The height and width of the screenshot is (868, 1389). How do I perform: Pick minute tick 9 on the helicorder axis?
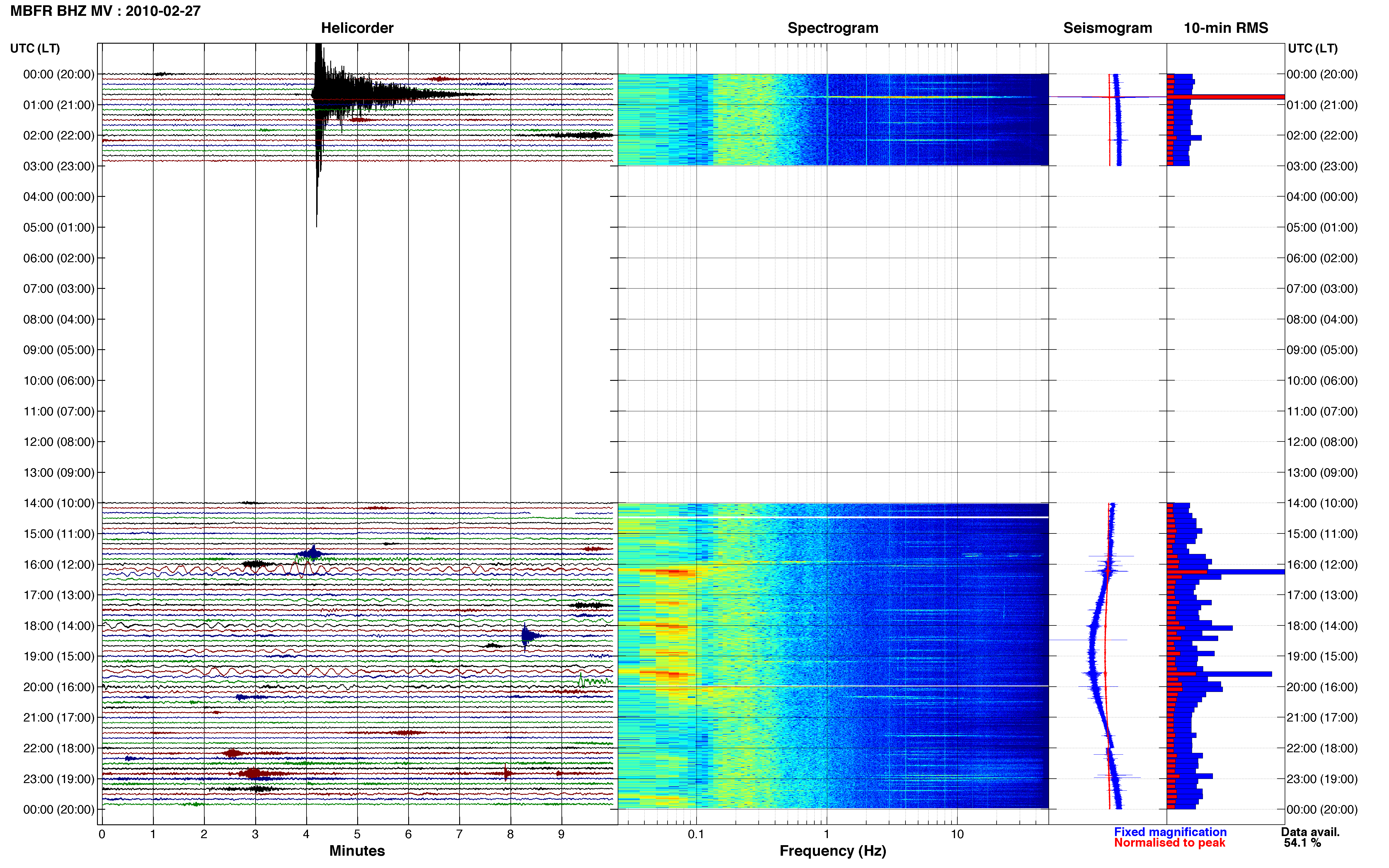coord(561,835)
